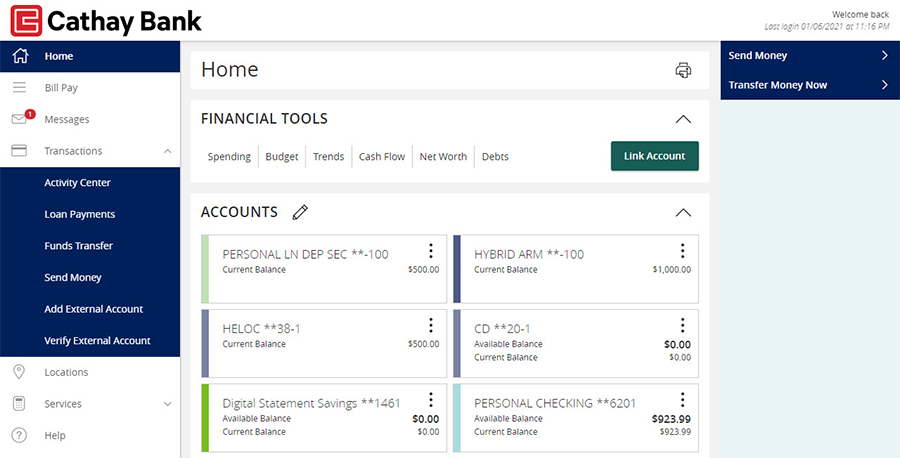900x458 pixels.
Task: Collapse the Financial Tools section
Action: click(683, 119)
